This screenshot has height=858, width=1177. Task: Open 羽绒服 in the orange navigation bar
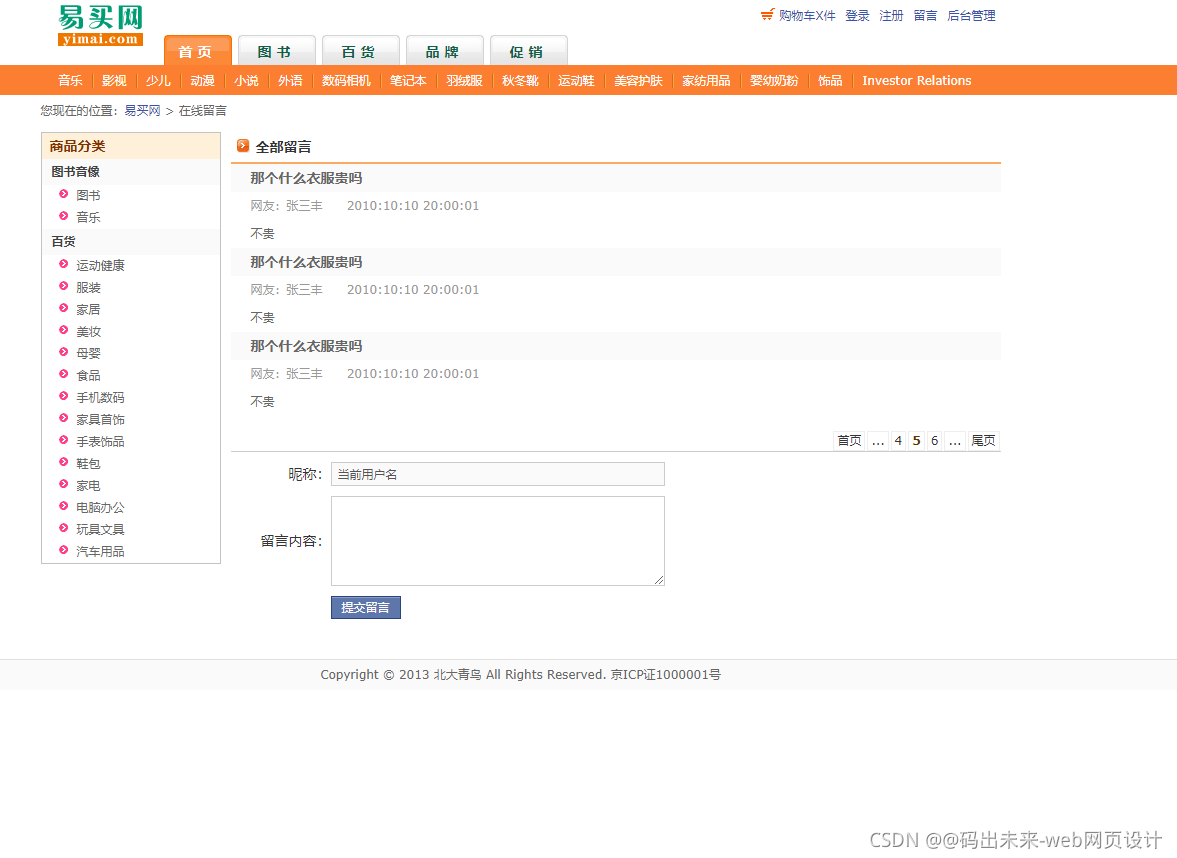pyautogui.click(x=464, y=80)
